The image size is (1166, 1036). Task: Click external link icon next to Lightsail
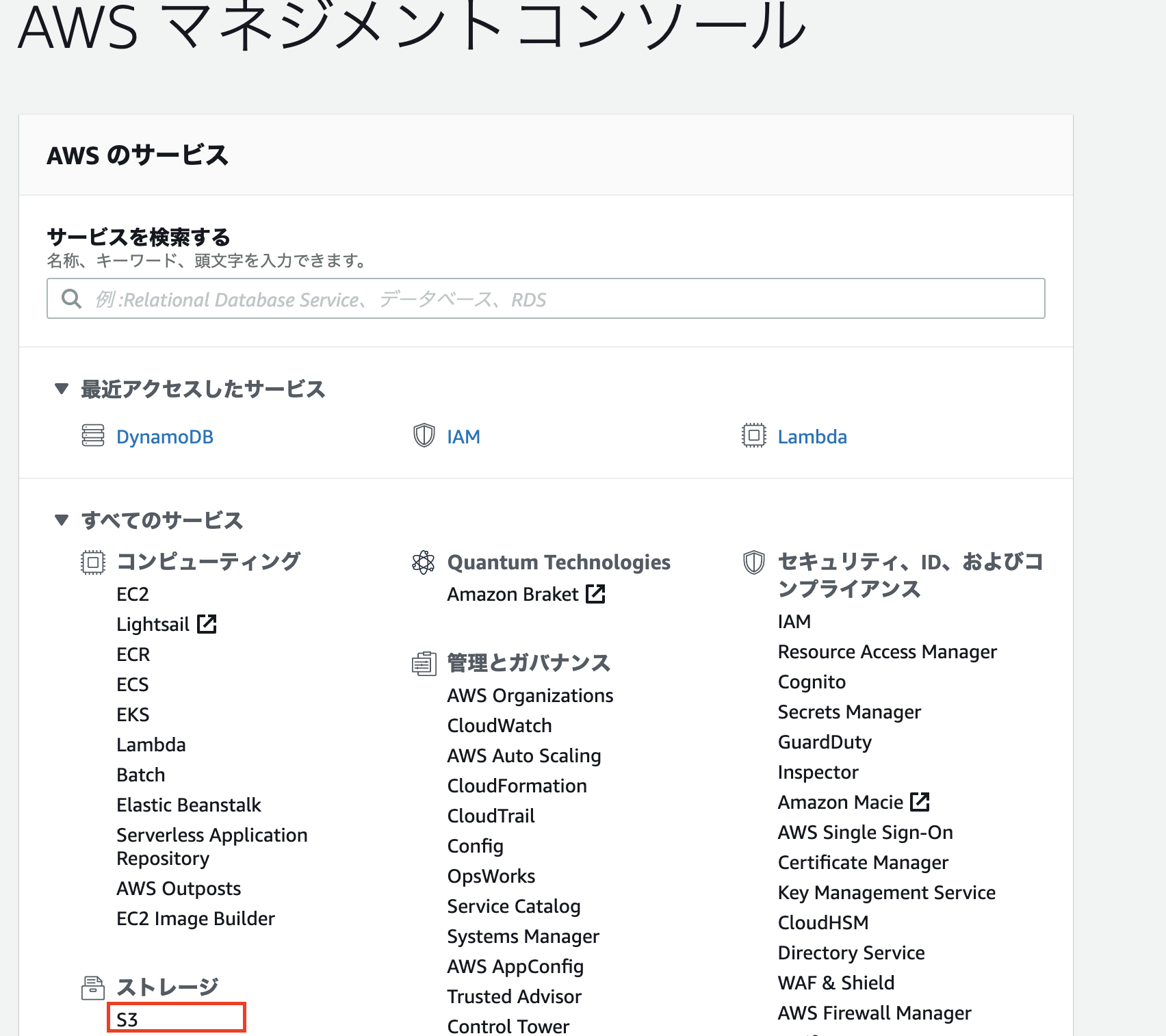click(207, 623)
